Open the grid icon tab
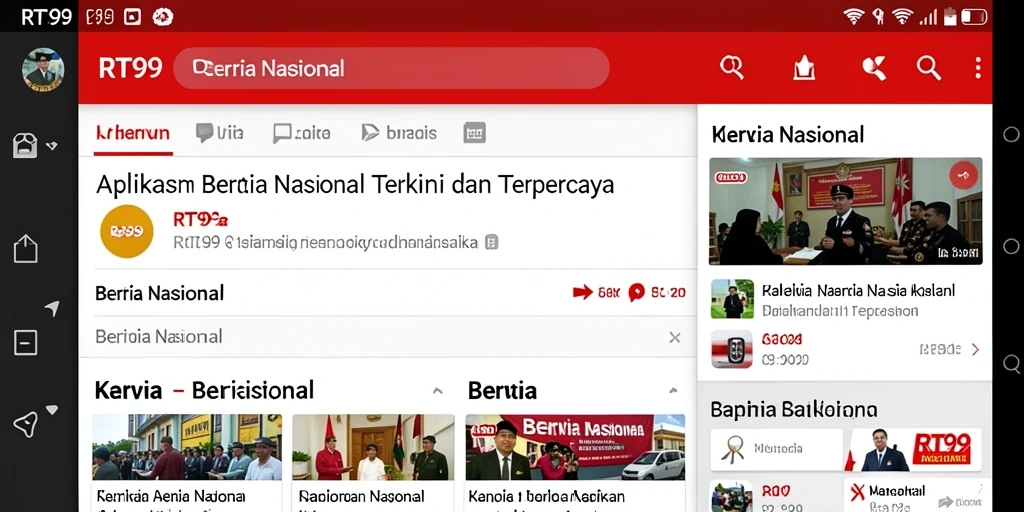1024x512 pixels. tap(475, 133)
